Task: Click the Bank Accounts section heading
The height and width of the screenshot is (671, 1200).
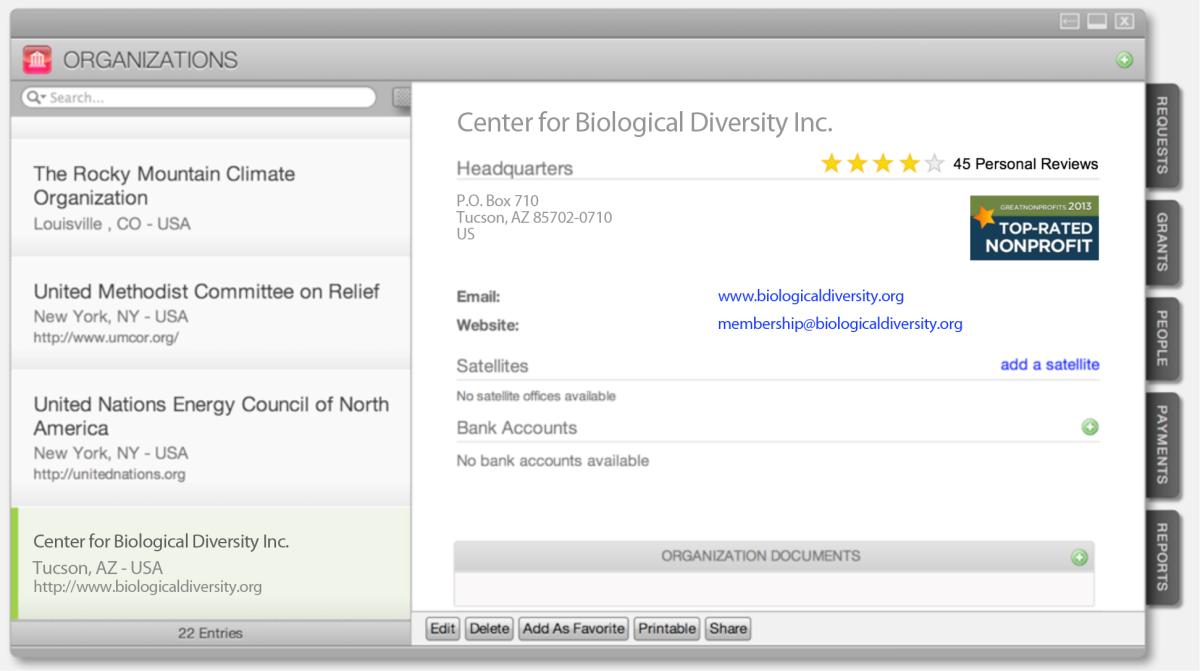Action: (517, 428)
